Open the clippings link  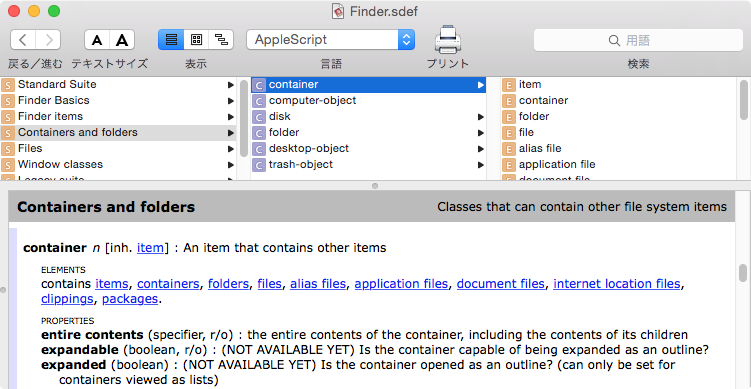click(x=67, y=299)
